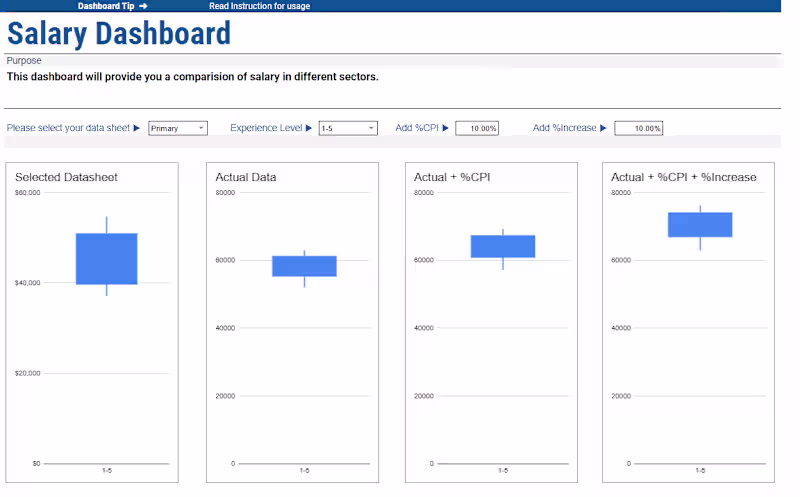Expand the Experience Level 1-5 dropdown
Image resolution: width=800 pixels, height=497 pixels.
coord(348,128)
